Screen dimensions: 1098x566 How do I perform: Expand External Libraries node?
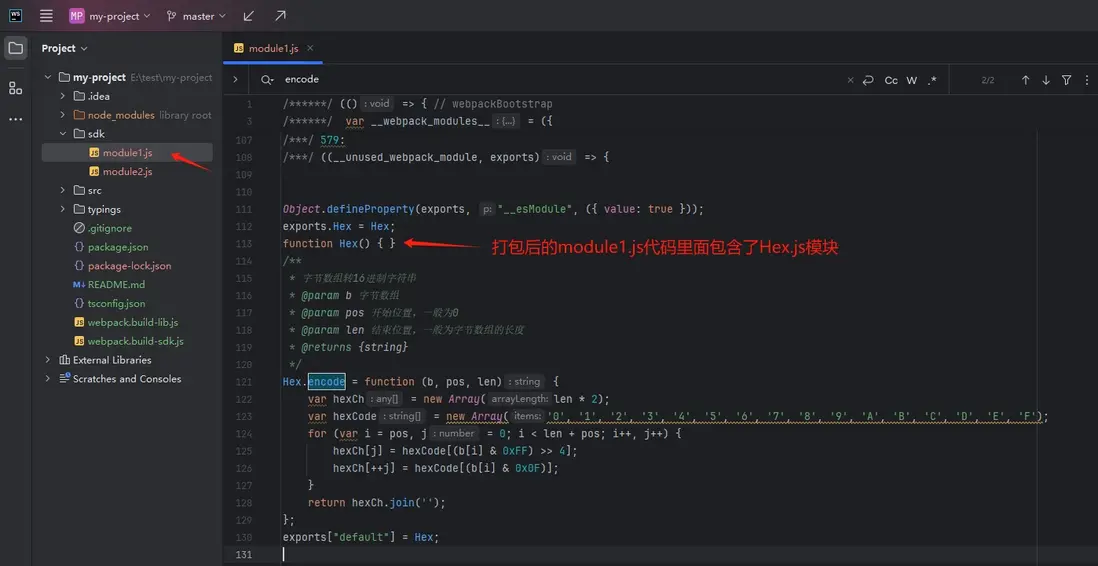pyautogui.click(x=48, y=360)
